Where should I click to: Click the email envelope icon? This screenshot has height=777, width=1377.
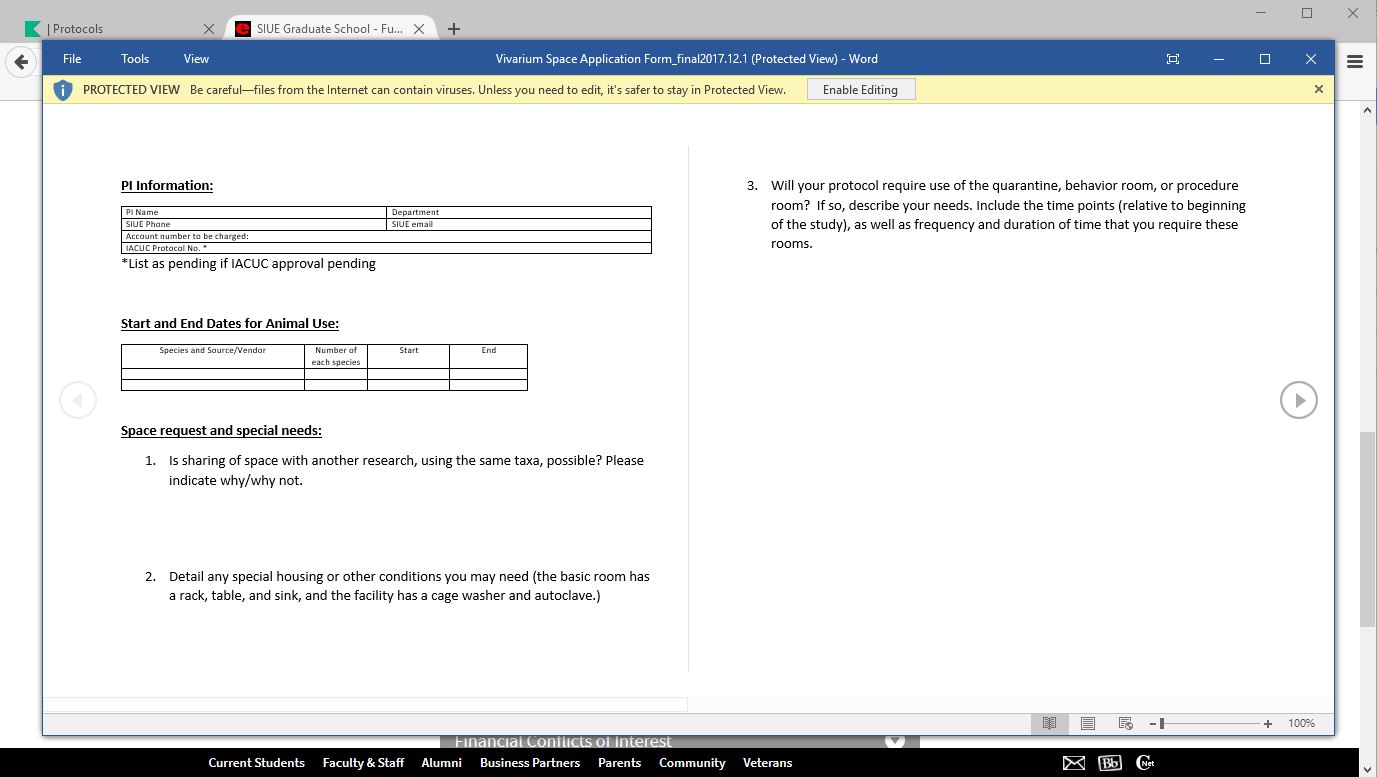[1074, 763]
